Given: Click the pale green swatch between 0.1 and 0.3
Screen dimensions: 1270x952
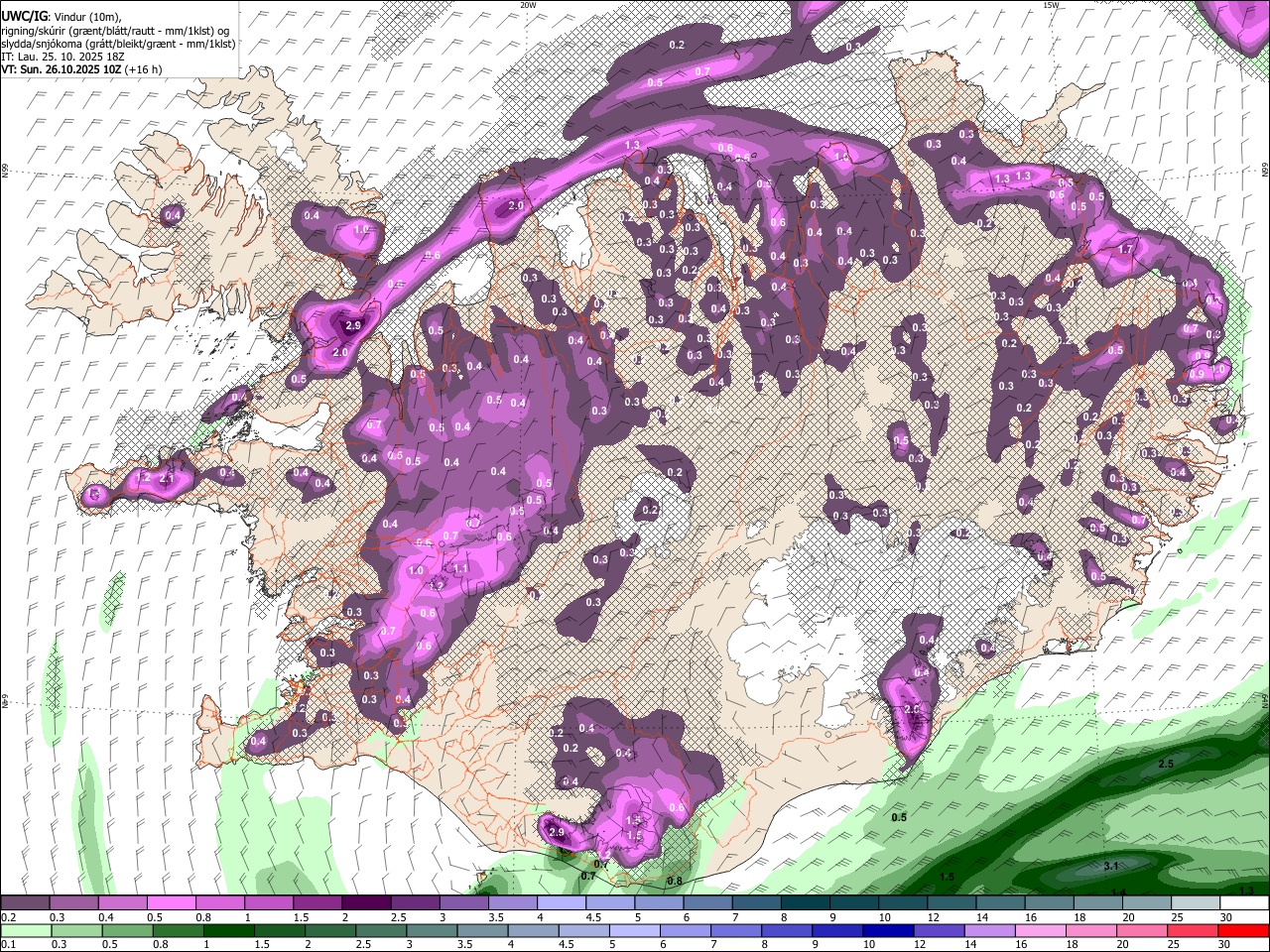Looking at the screenshot, I should (x=25, y=931).
